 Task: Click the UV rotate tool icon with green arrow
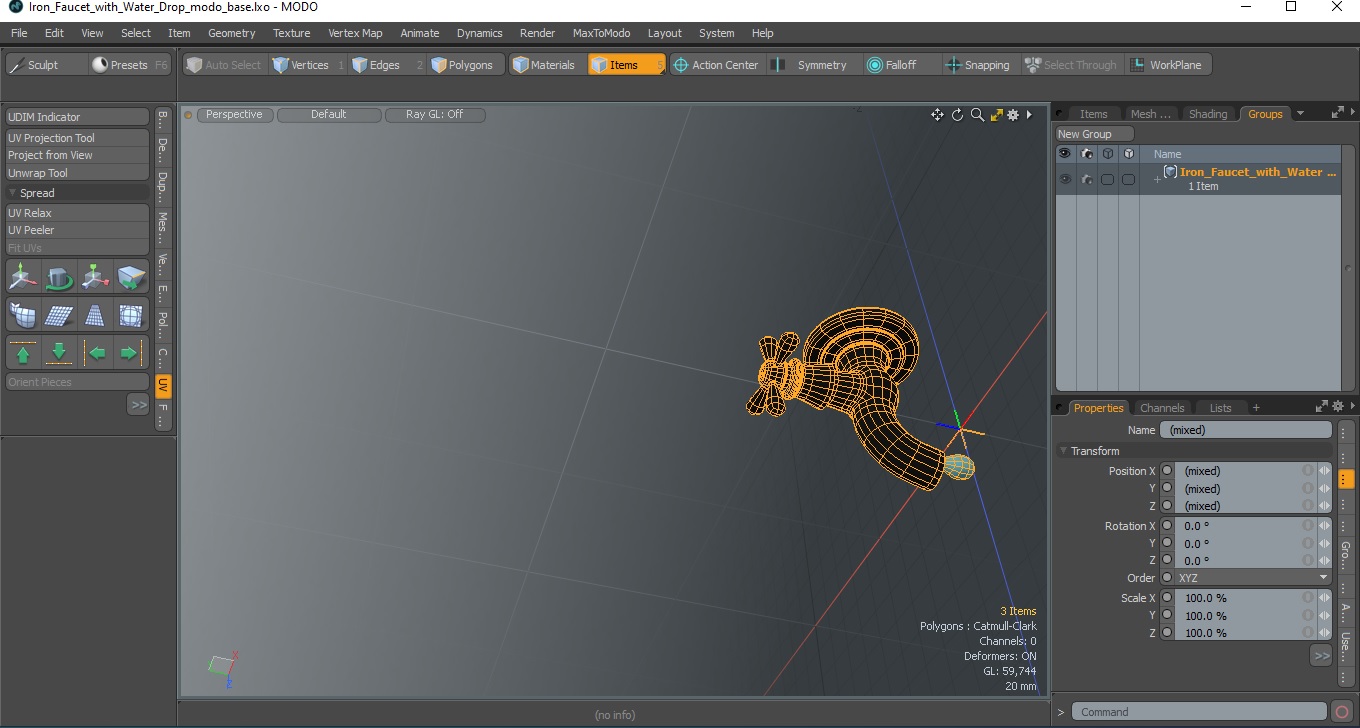(59, 276)
